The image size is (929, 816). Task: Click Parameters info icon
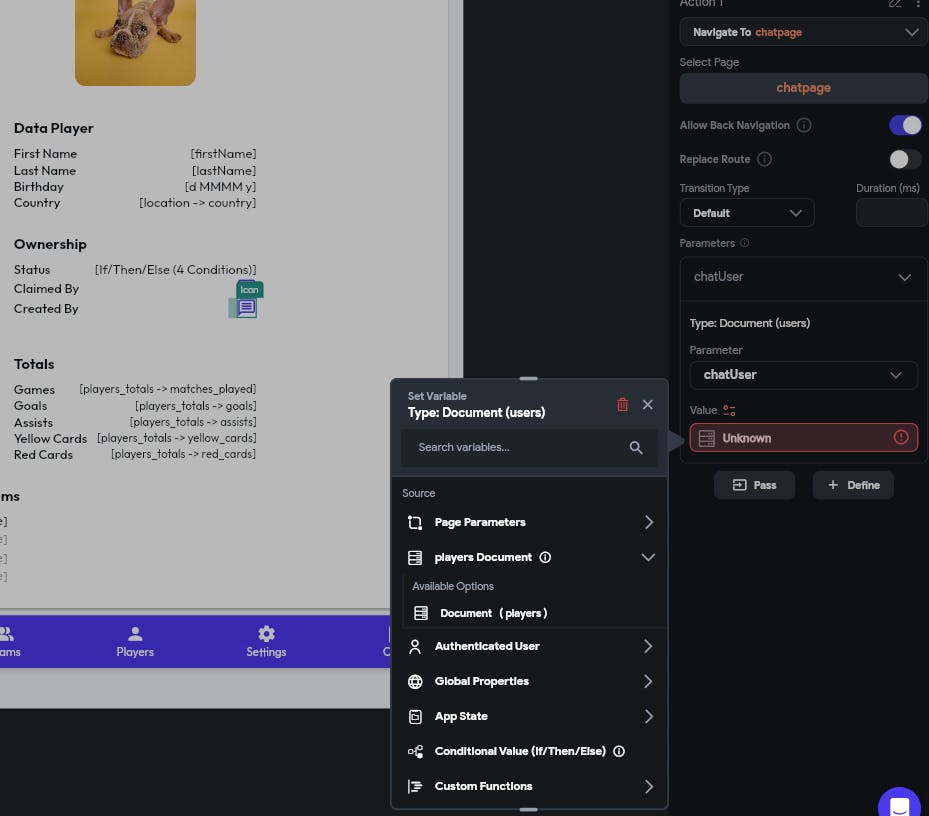(x=744, y=242)
